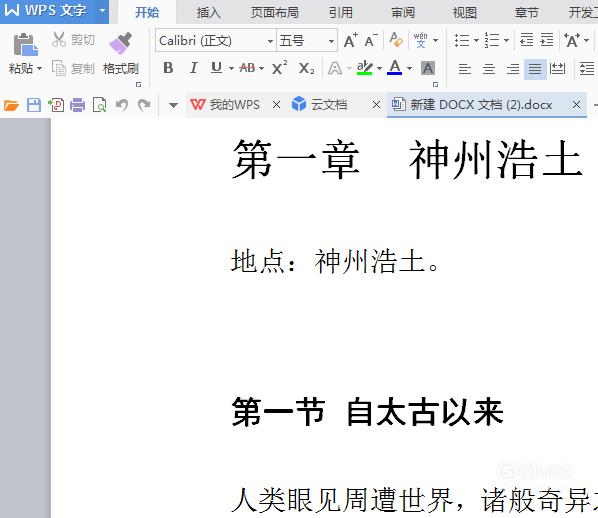This screenshot has height=518, width=598.
Task: Open the WPS 文字 application menu arrow
Action: 102,11
